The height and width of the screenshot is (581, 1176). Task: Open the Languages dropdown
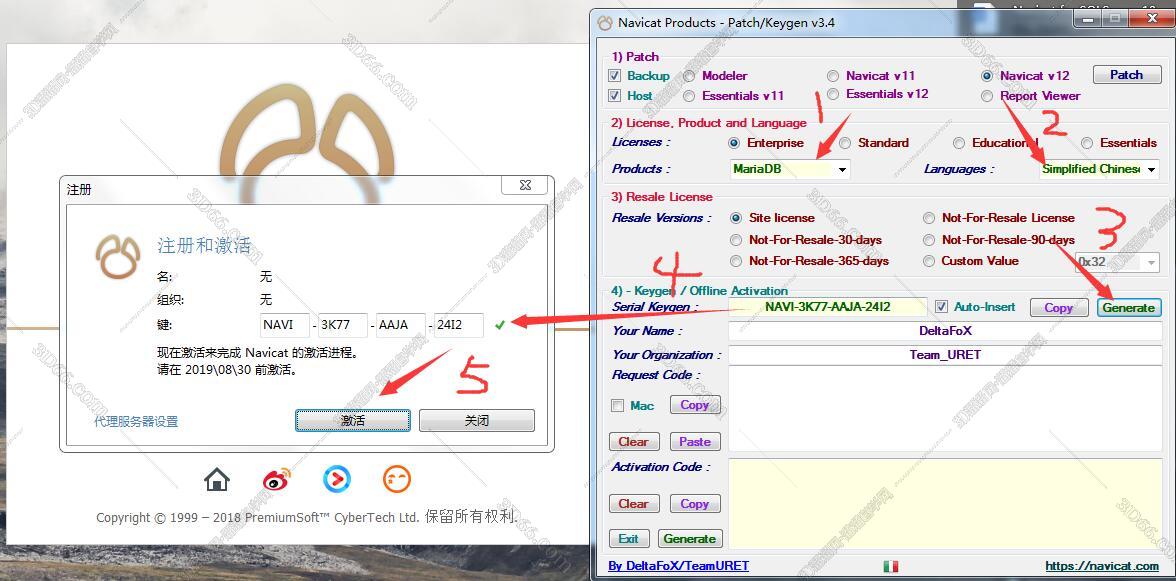(1099, 169)
